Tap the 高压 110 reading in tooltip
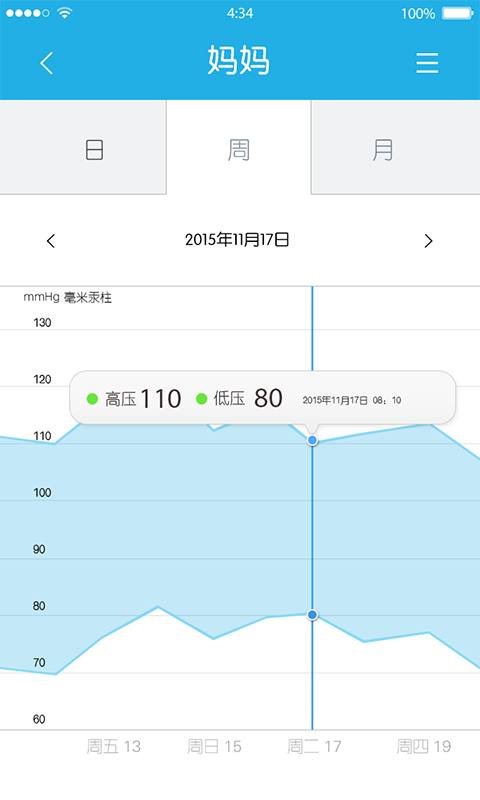The width and height of the screenshot is (480, 800). 134,398
